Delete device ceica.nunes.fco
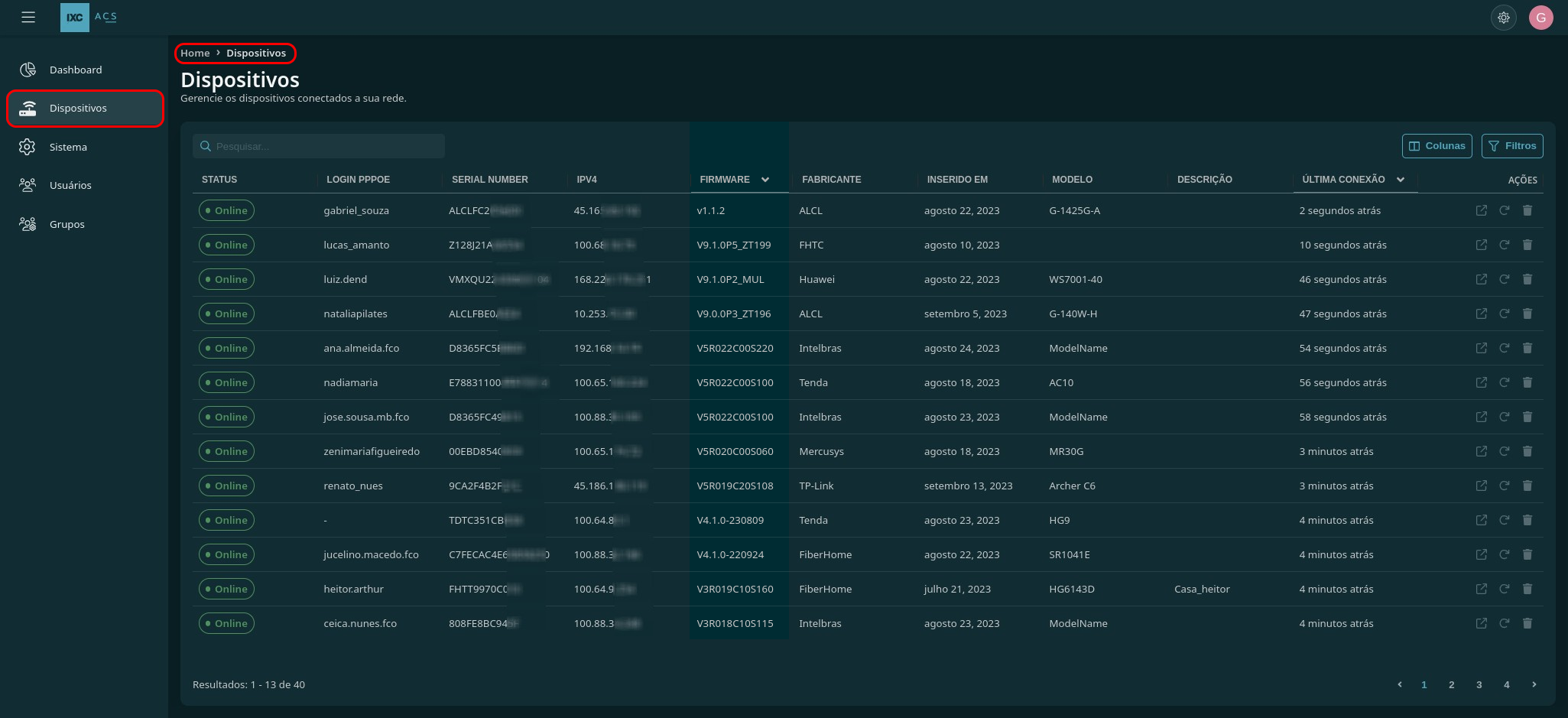This screenshot has width=1568, height=718. pyautogui.click(x=1527, y=623)
